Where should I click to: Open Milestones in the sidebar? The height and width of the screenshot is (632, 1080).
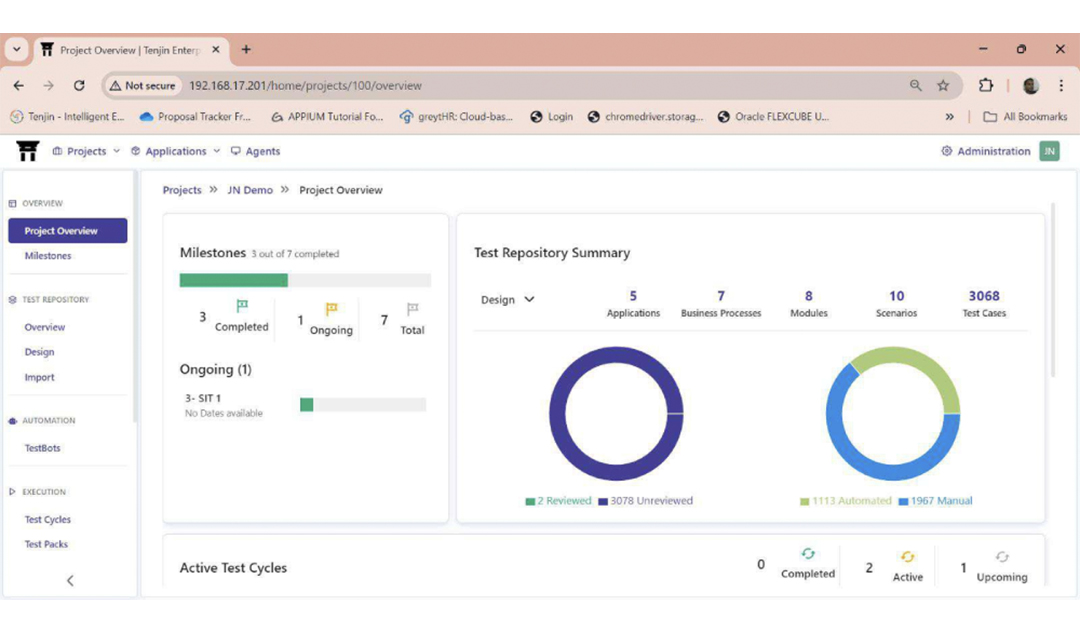coord(48,255)
